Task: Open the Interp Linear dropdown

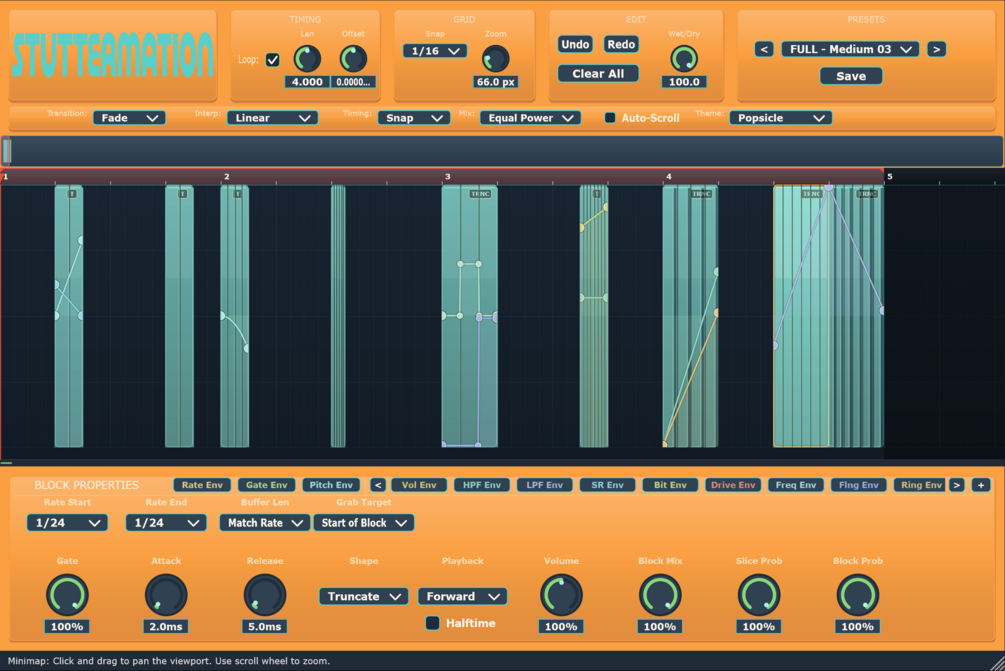Action: click(x=272, y=118)
